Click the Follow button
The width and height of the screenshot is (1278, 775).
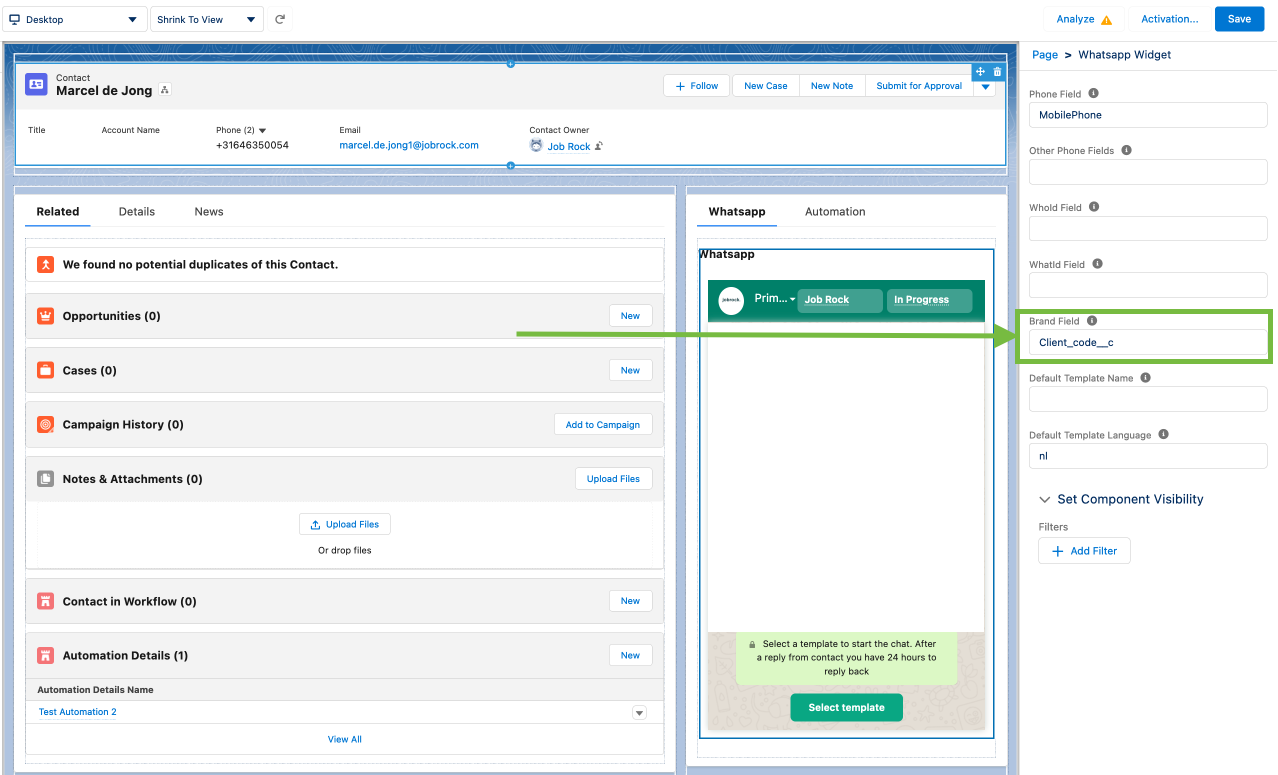point(697,86)
